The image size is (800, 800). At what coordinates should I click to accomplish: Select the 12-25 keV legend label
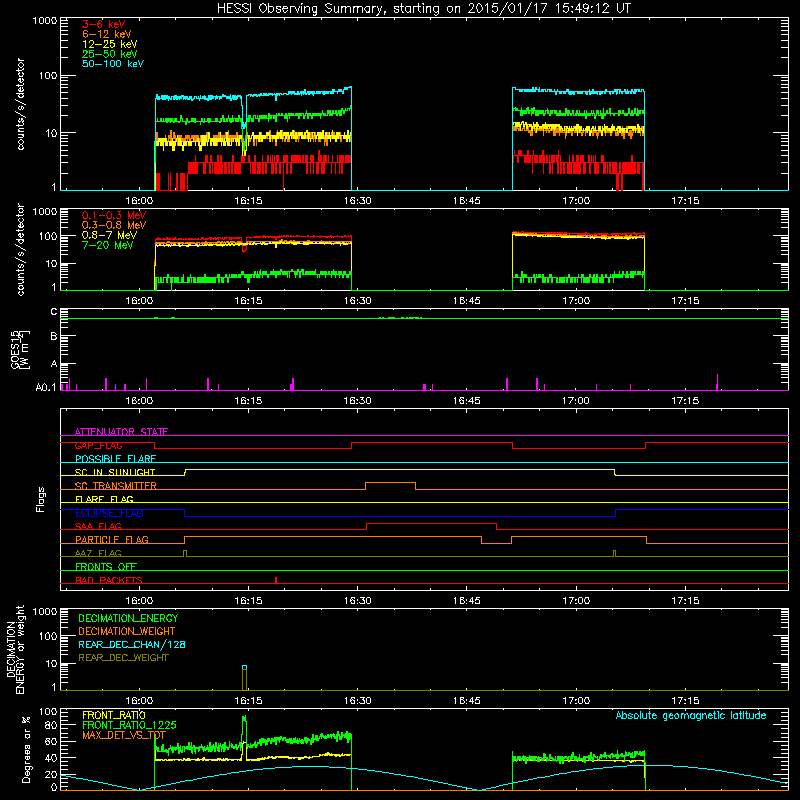coord(109,44)
